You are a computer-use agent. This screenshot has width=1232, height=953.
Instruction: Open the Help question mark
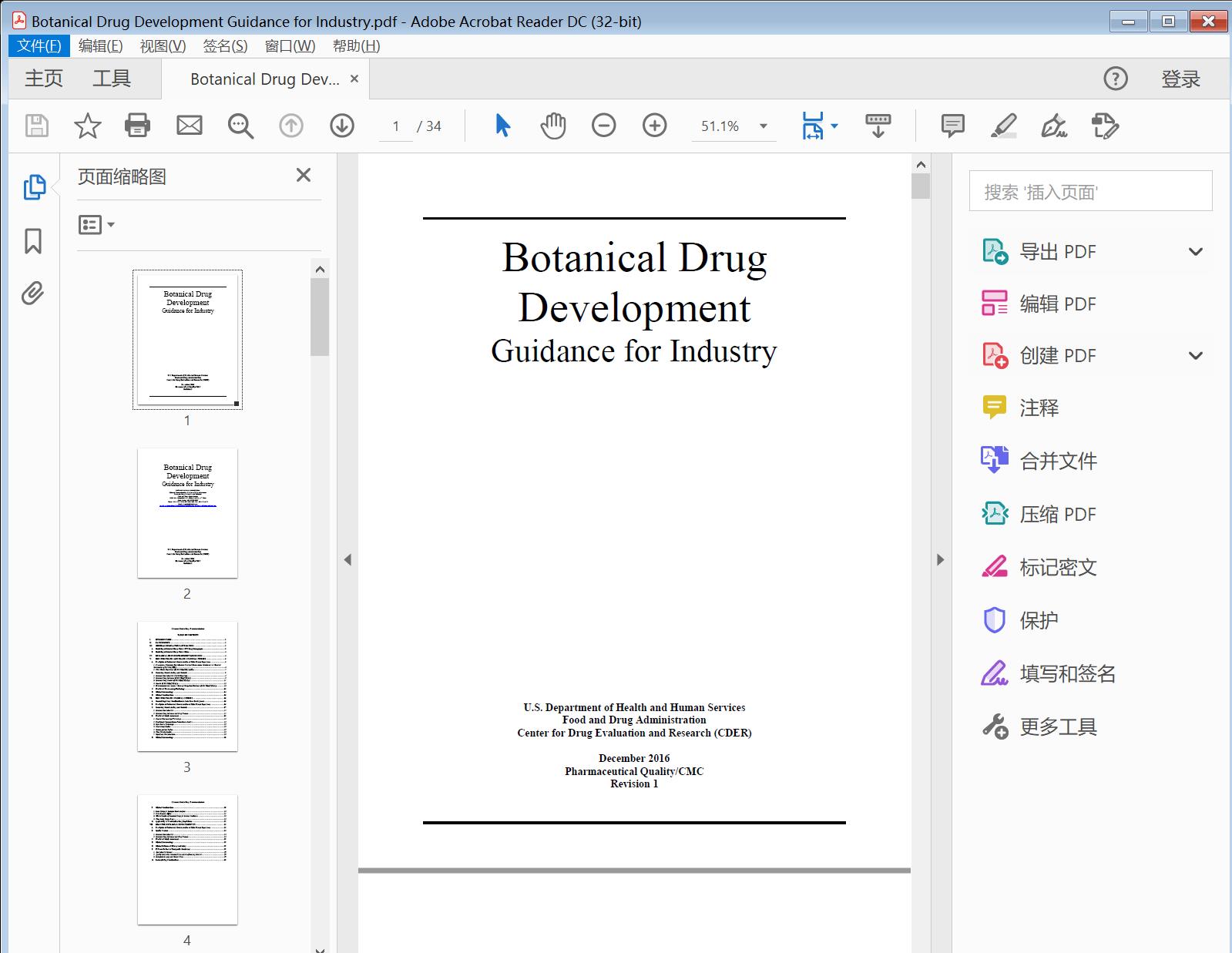(1116, 79)
